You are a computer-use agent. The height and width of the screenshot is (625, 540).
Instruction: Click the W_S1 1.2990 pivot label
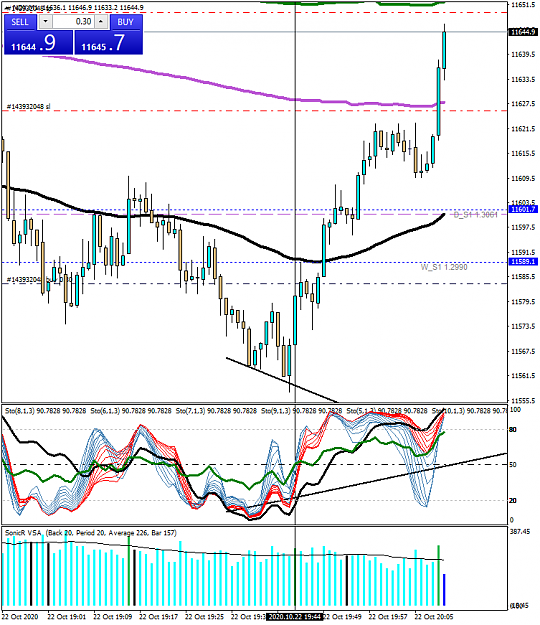pyautogui.click(x=444, y=267)
